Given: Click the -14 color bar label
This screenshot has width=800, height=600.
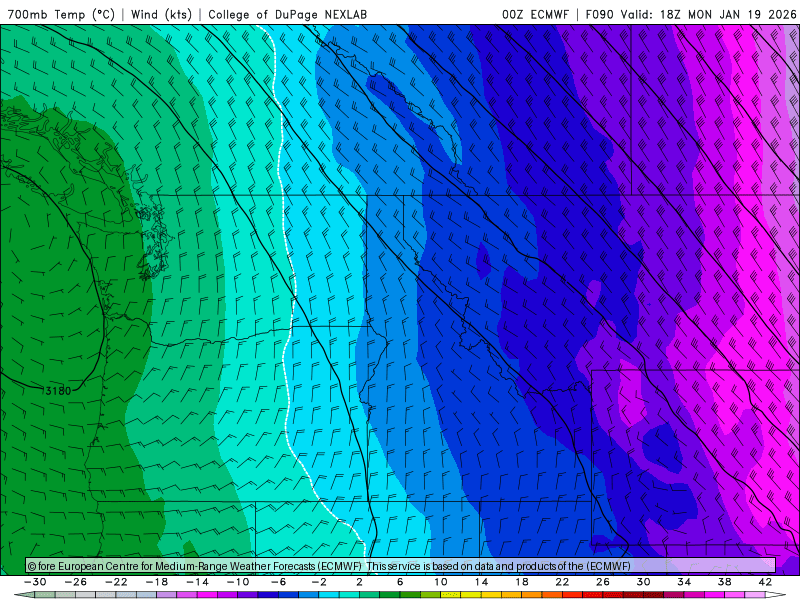Looking at the screenshot, I should coord(197,582).
